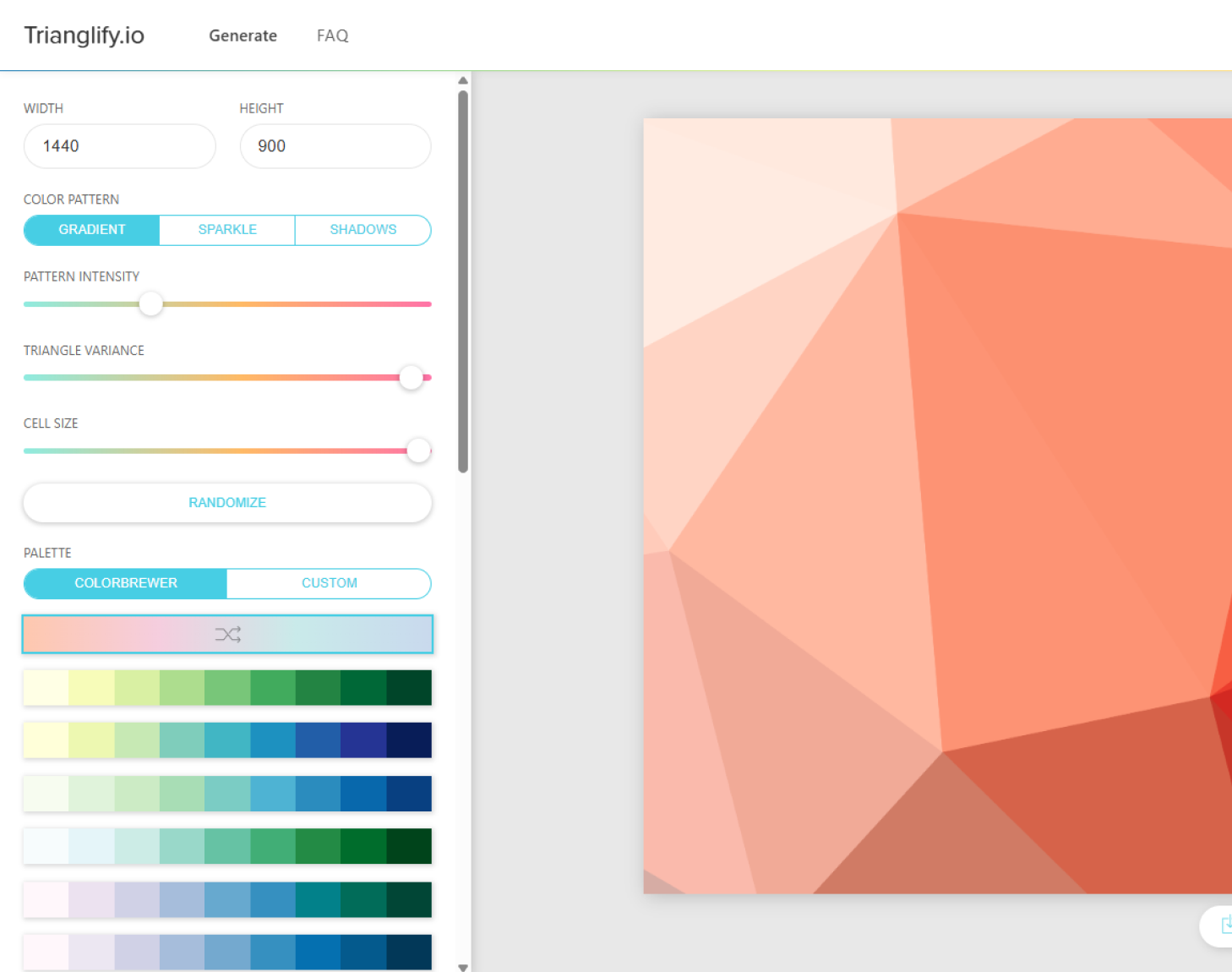Pick the yellow-to-dark-green palette
1232x972 pixels.
[227, 687]
